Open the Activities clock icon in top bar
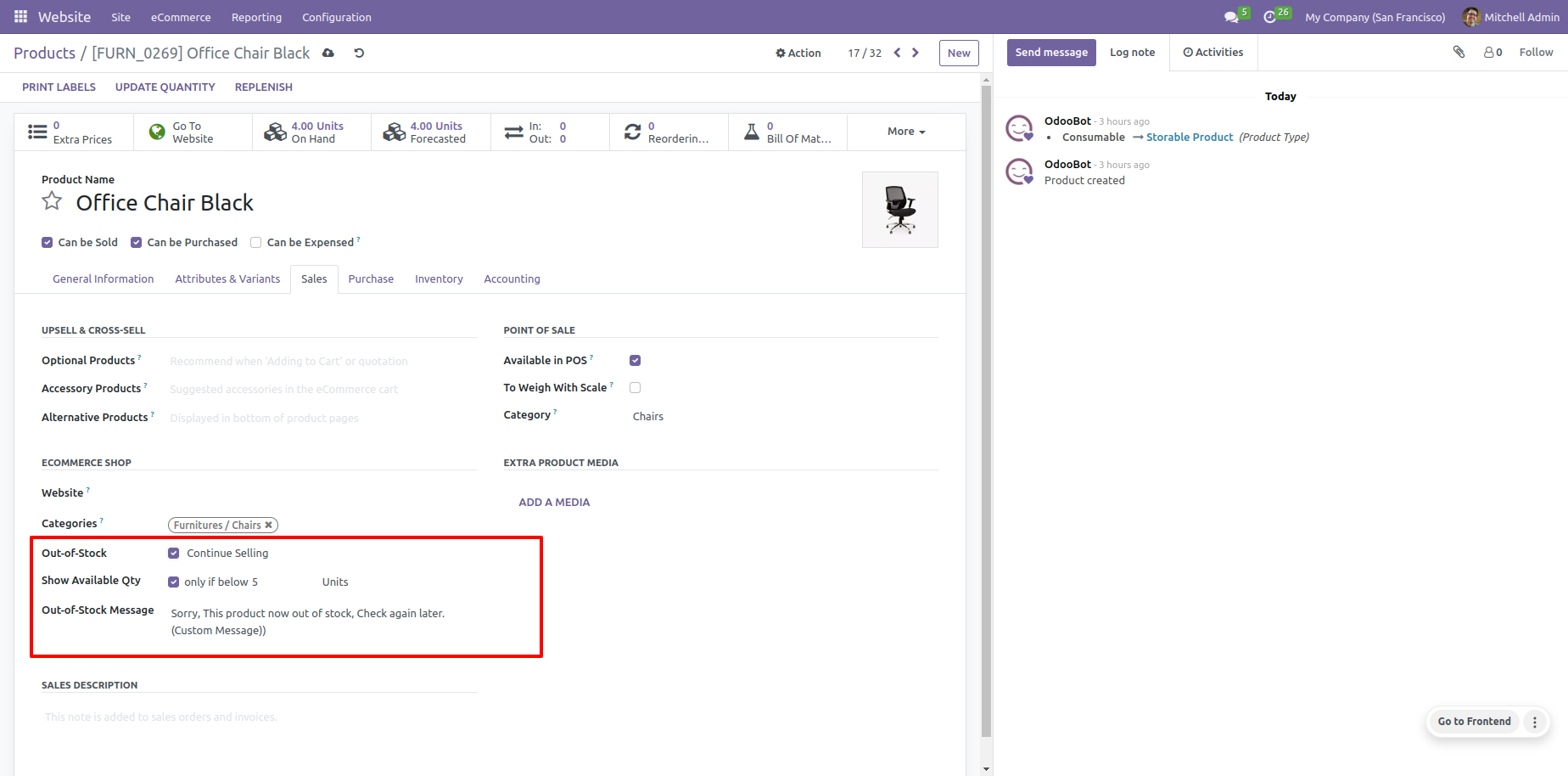Screen dimensions: 1568x776 [x=1270, y=14]
